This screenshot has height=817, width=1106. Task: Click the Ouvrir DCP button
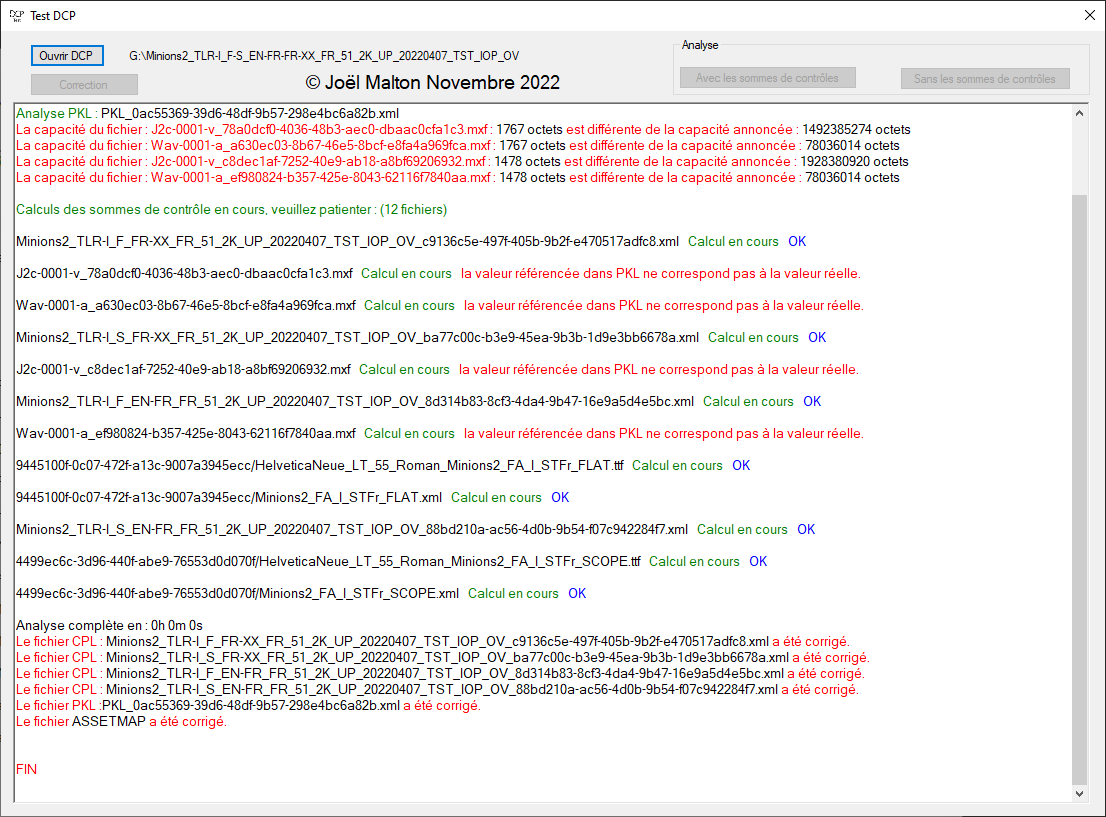point(67,56)
